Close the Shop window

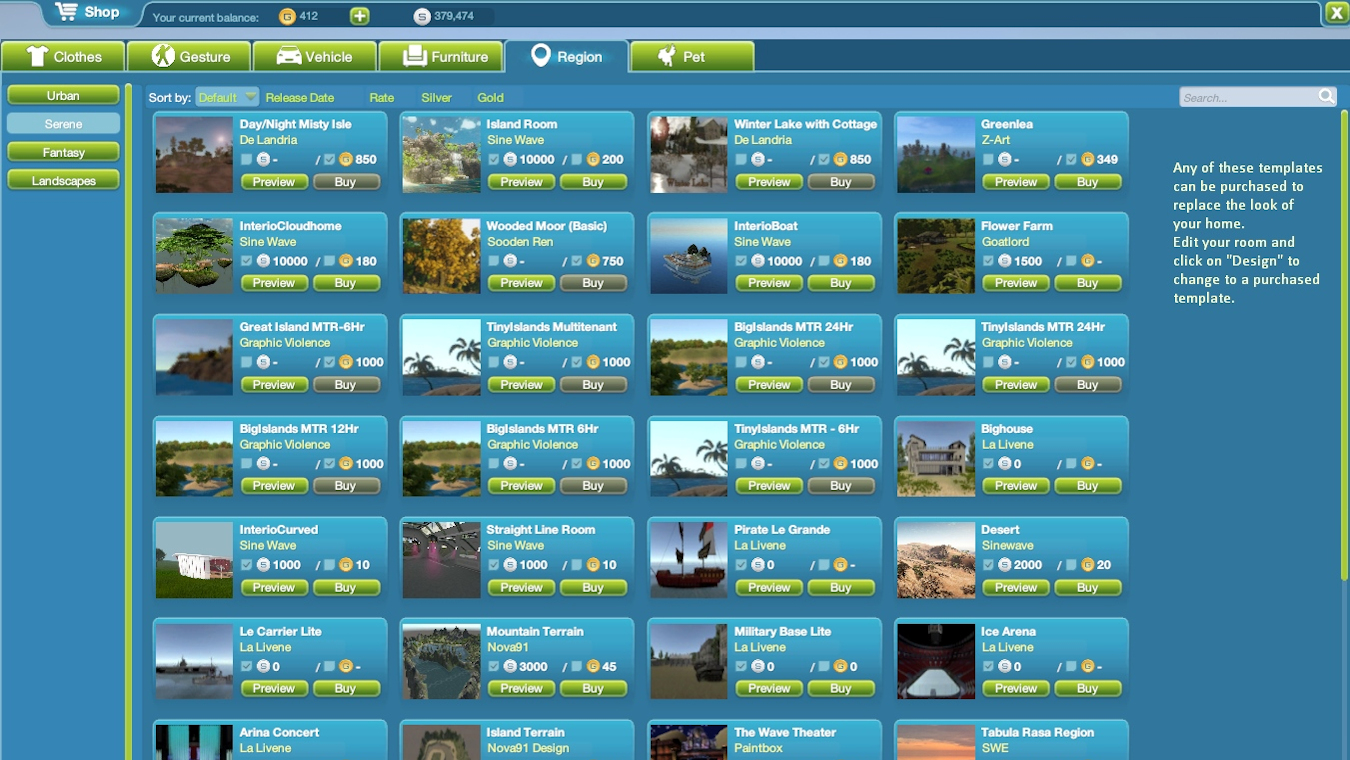point(1336,13)
